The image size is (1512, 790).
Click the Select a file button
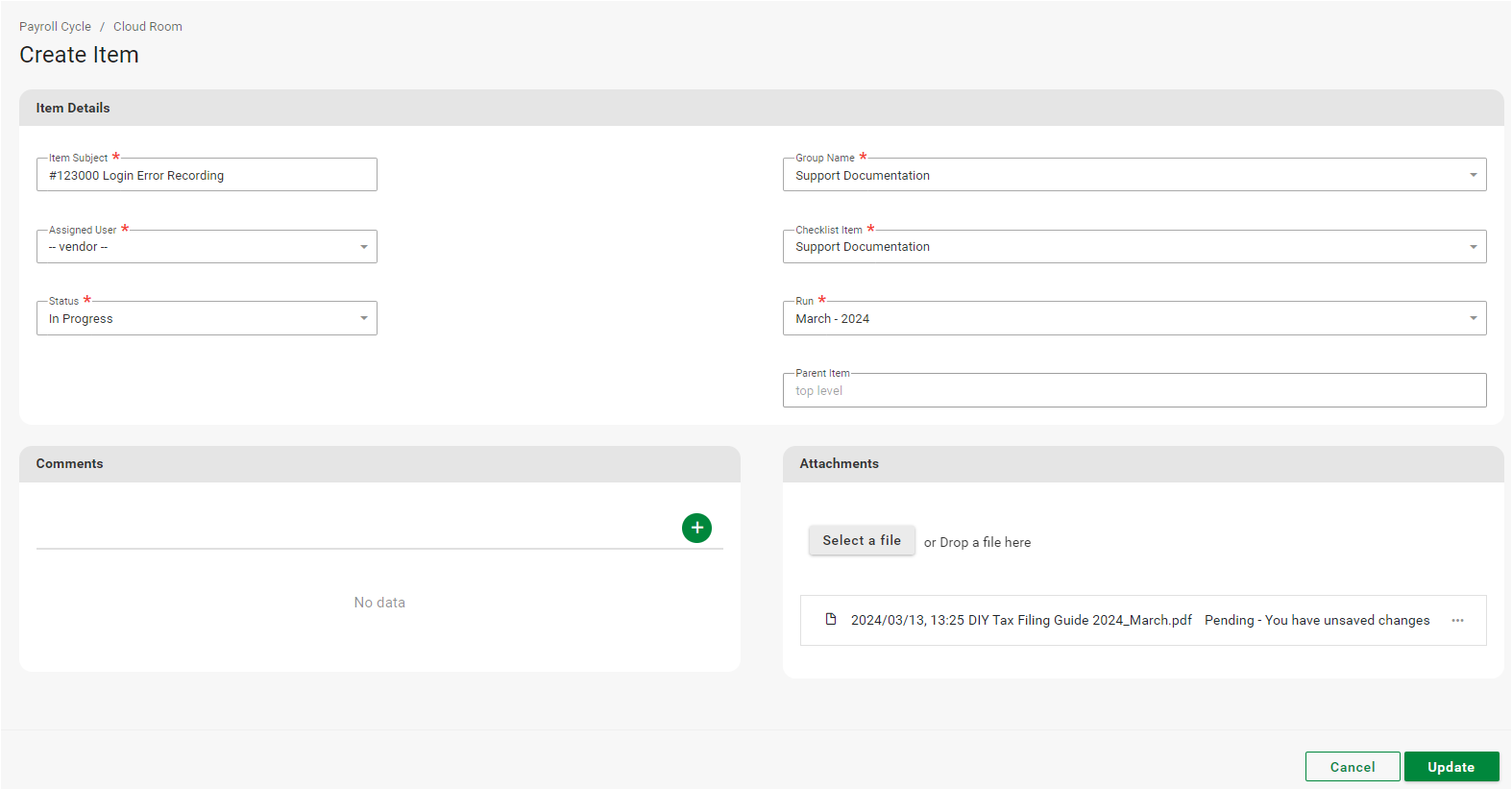click(862, 541)
